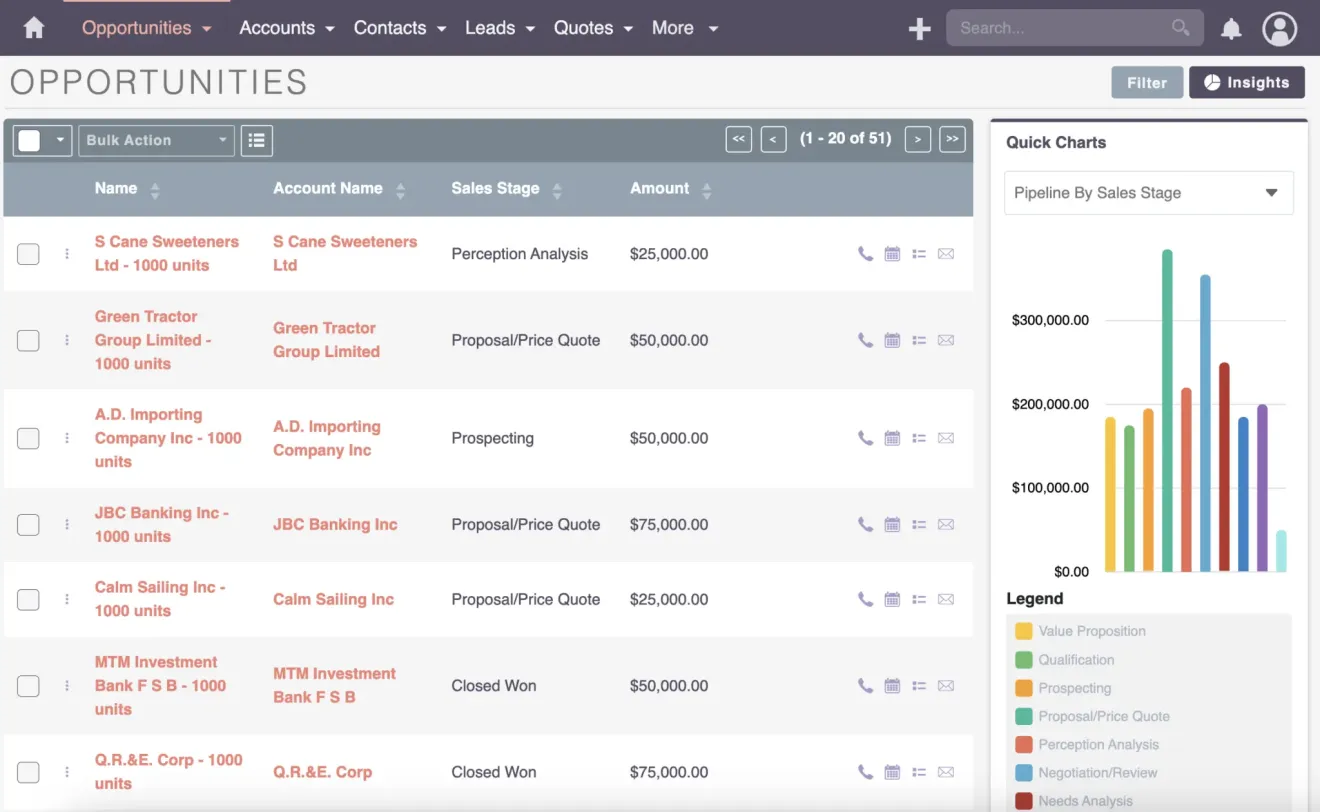Check the checkbox for MTM Investment Bank row

click(28, 686)
